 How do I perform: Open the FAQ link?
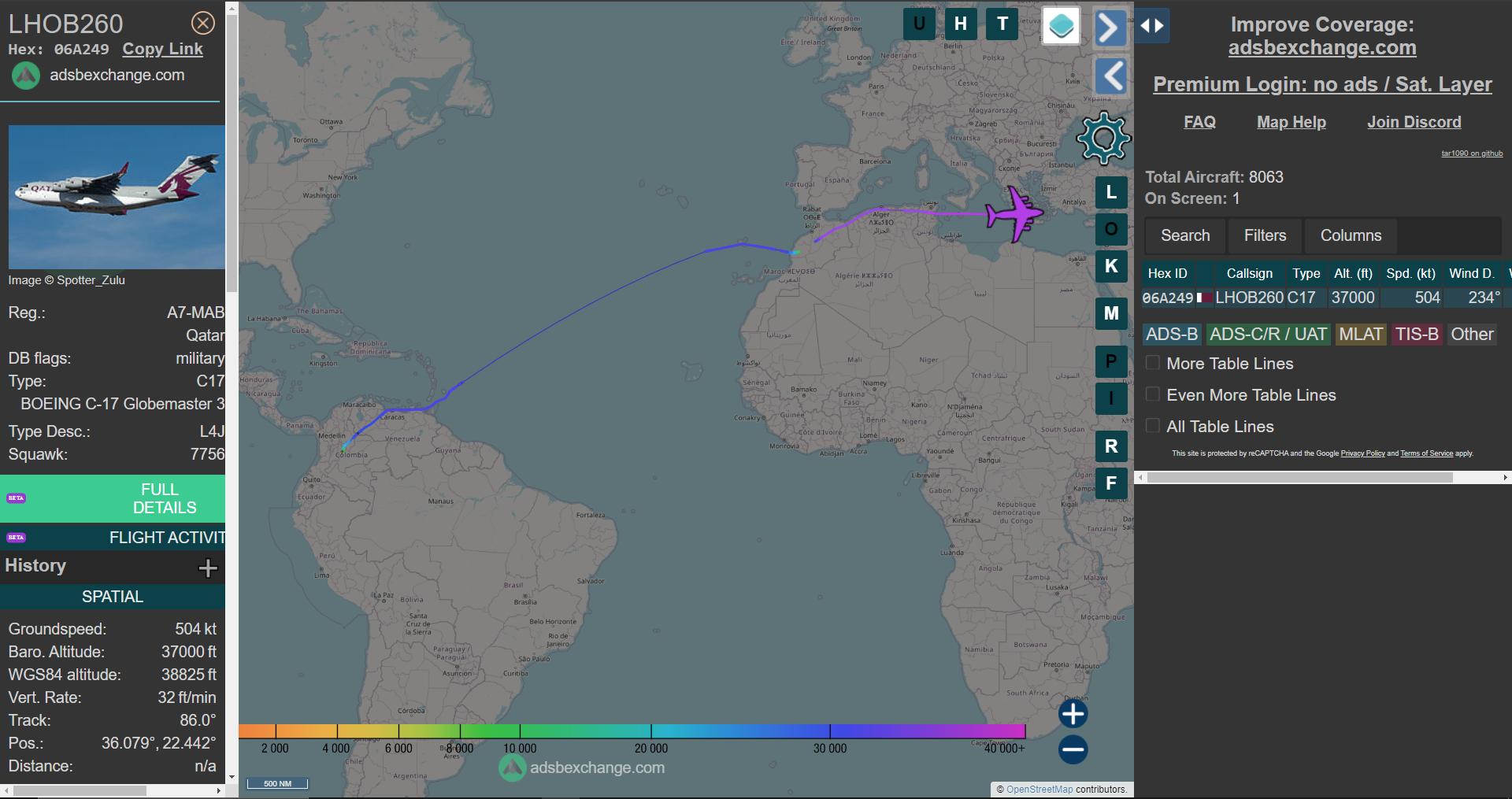[1199, 122]
